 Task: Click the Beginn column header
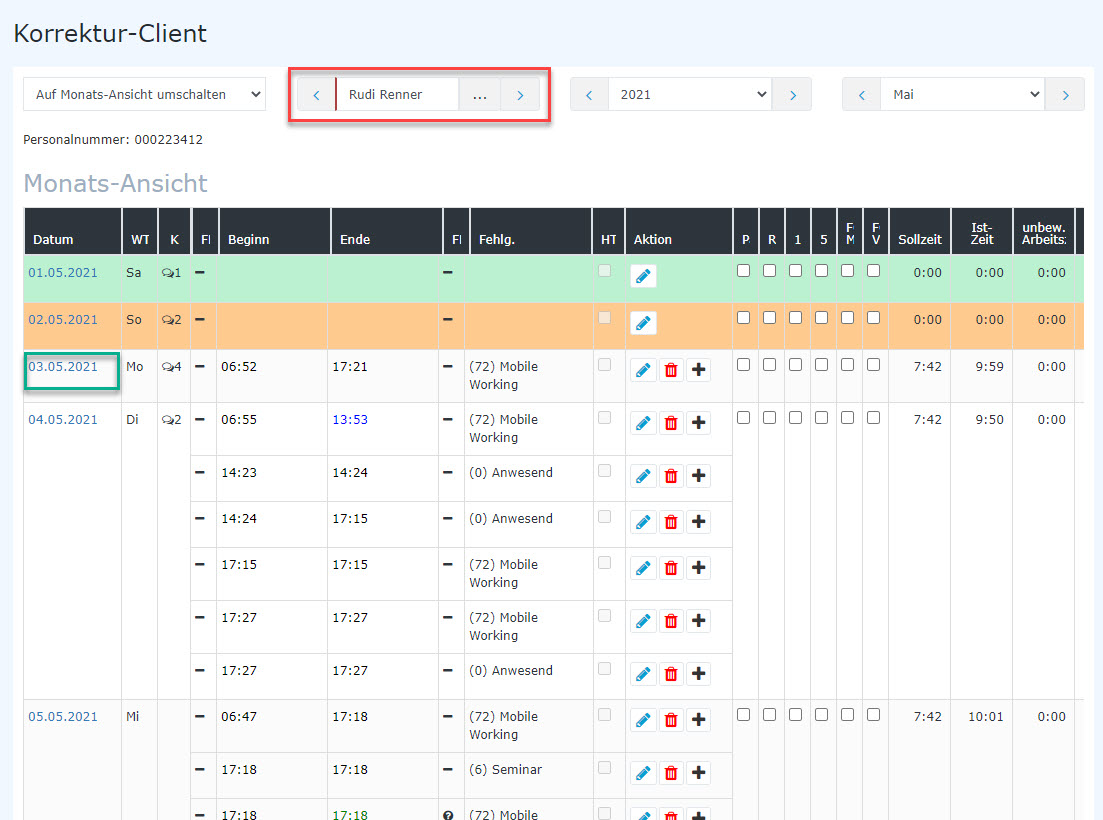[x=275, y=231]
